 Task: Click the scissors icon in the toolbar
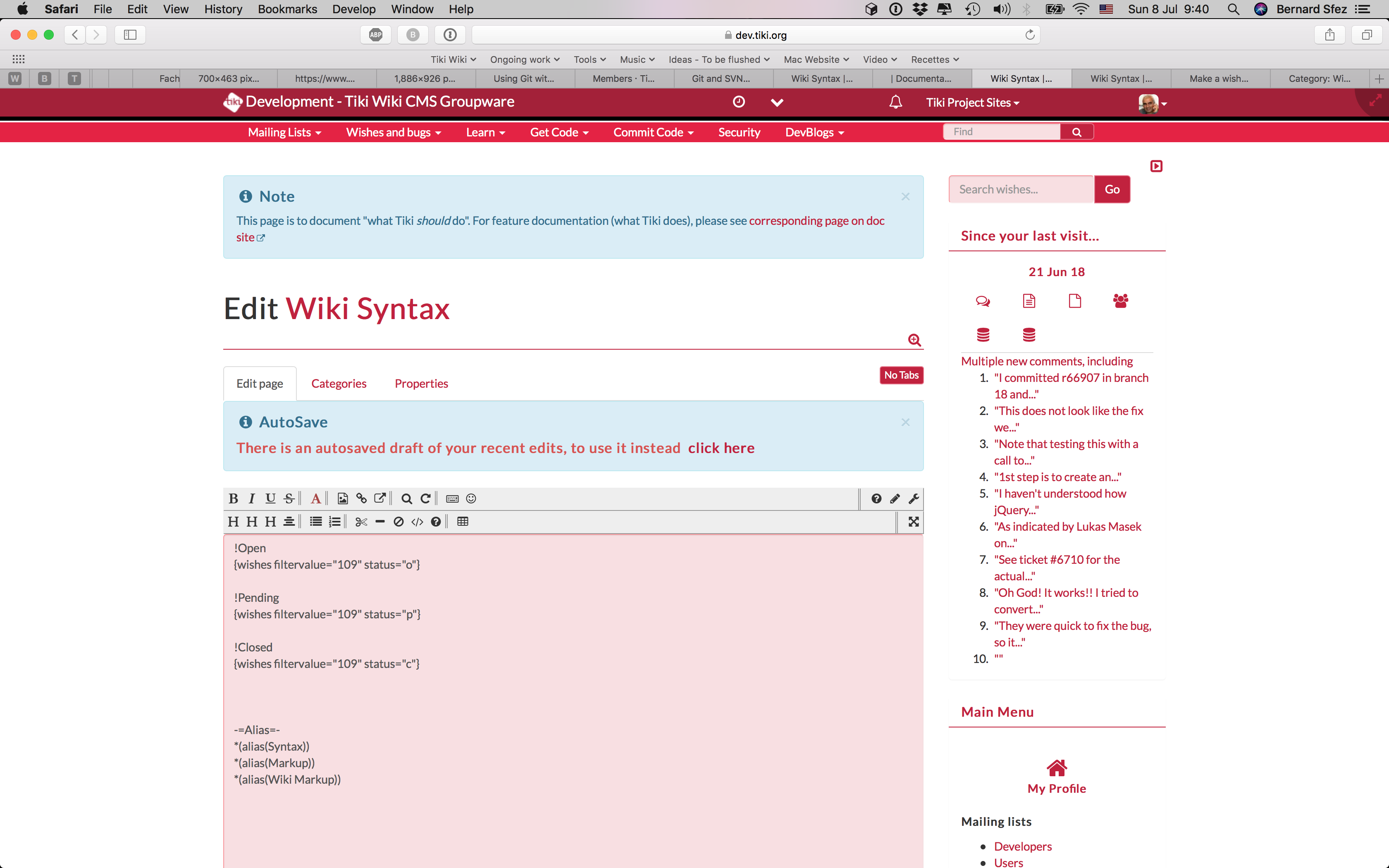(361, 521)
